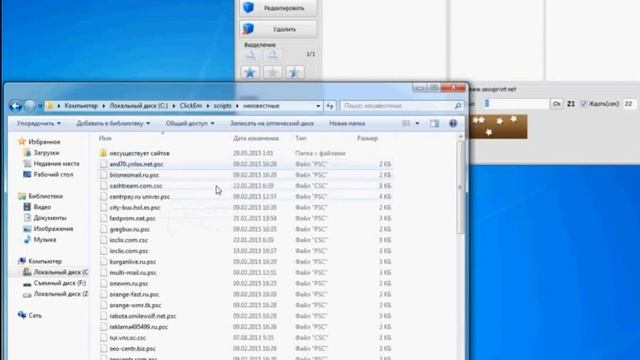Open the view options dropdown arrow
This screenshot has width=640, height=360.
pos(417,123)
